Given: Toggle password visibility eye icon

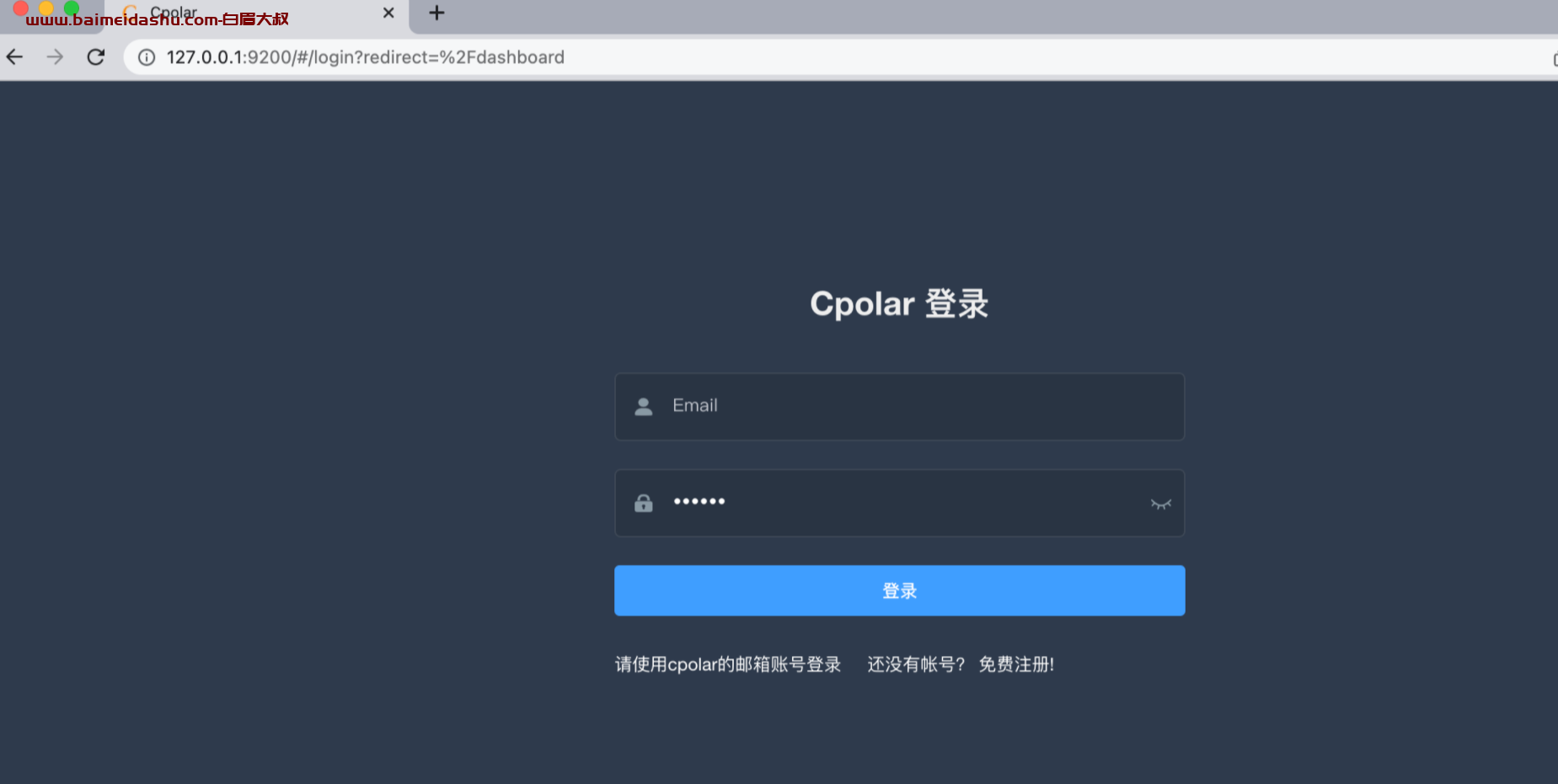Looking at the screenshot, I should (x=1161, y=504).
